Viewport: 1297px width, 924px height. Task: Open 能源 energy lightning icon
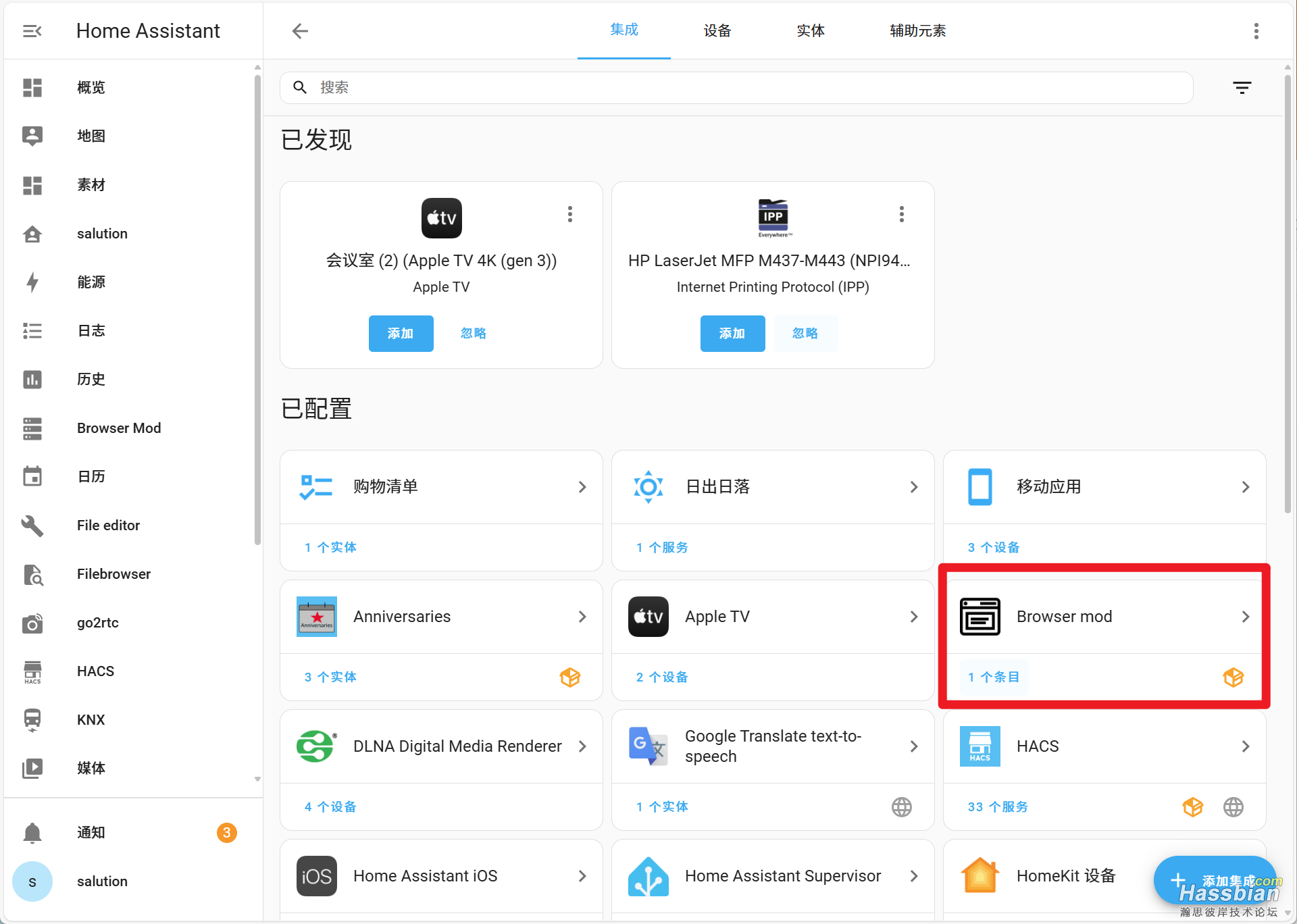(32, 282)
